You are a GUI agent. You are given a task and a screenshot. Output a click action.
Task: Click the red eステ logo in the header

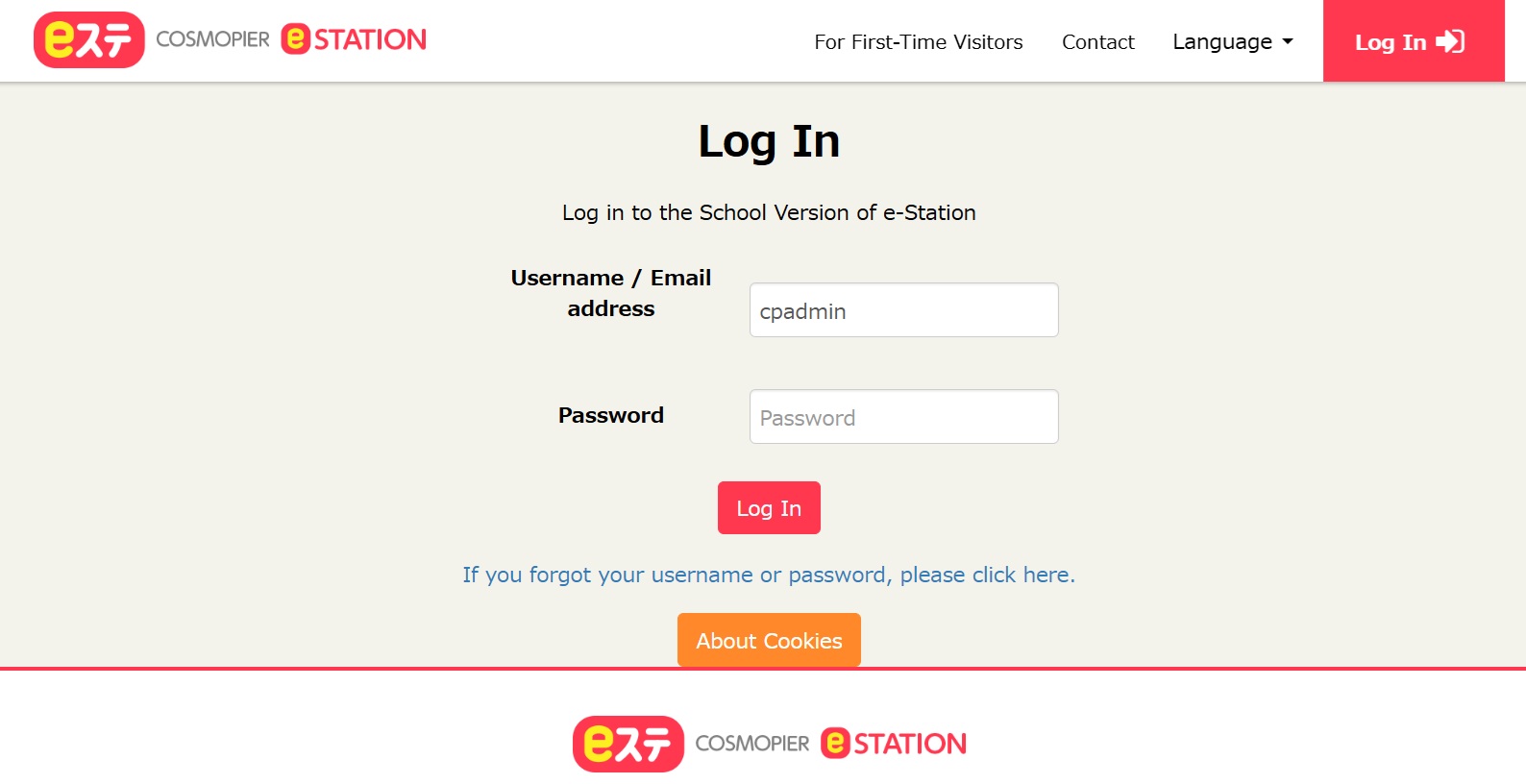coord(88,40)
